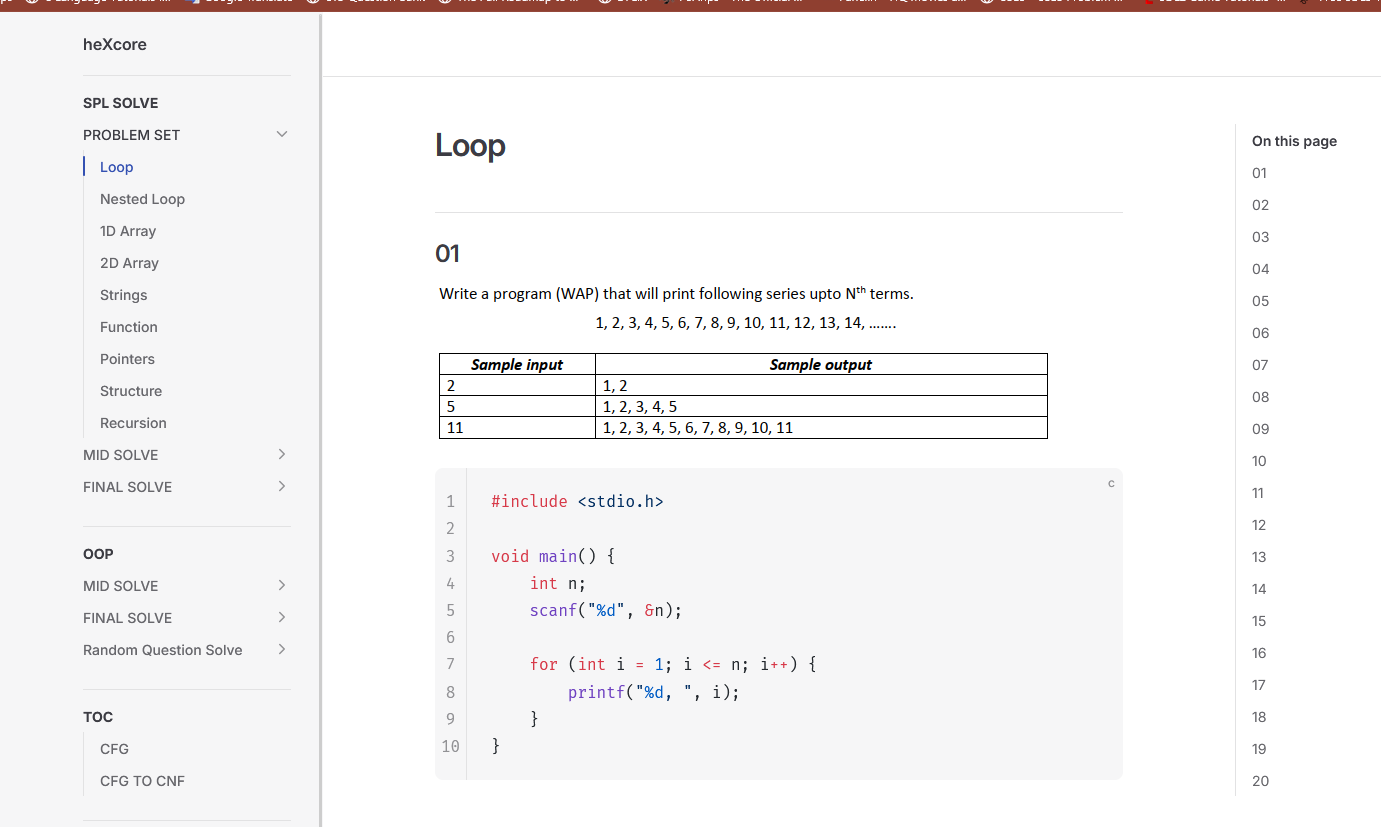1381x827 pixels.
Task: Click the scanf code line
Action: (x=606, y=610)
